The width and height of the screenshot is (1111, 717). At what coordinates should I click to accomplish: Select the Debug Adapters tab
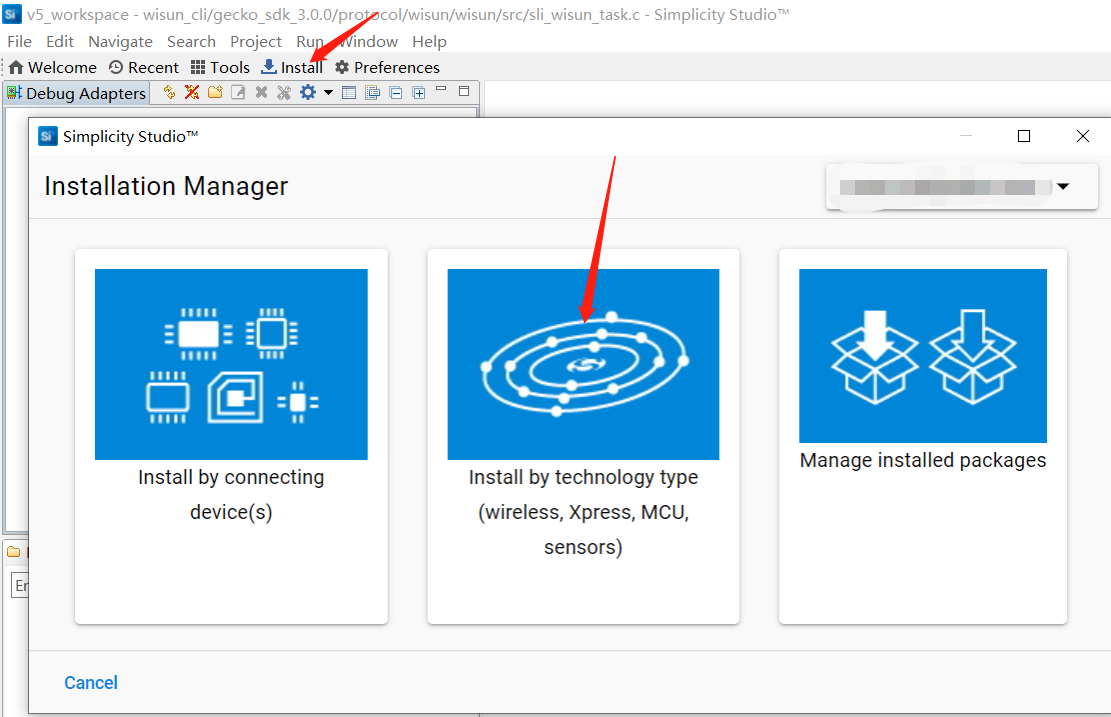coord(77,93)
